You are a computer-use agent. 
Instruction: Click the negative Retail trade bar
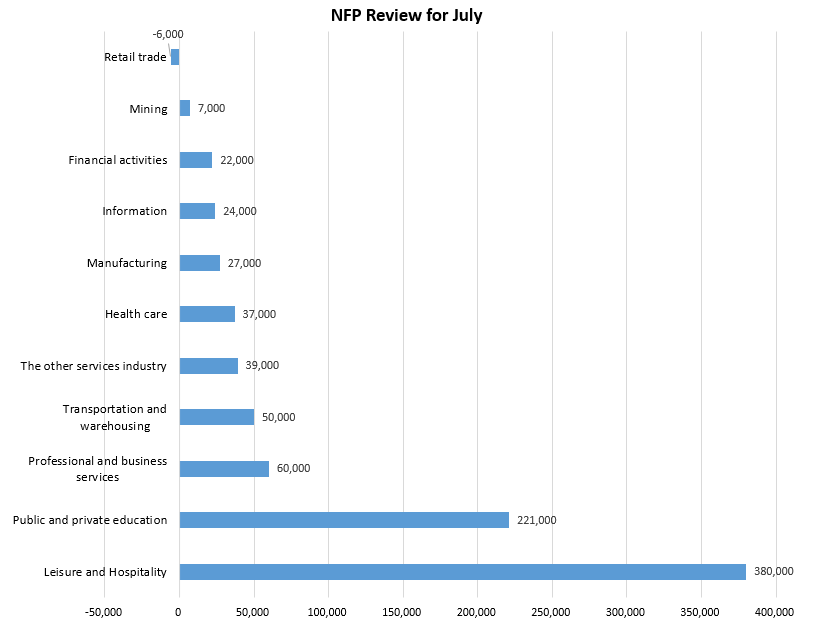click(175, 57)
